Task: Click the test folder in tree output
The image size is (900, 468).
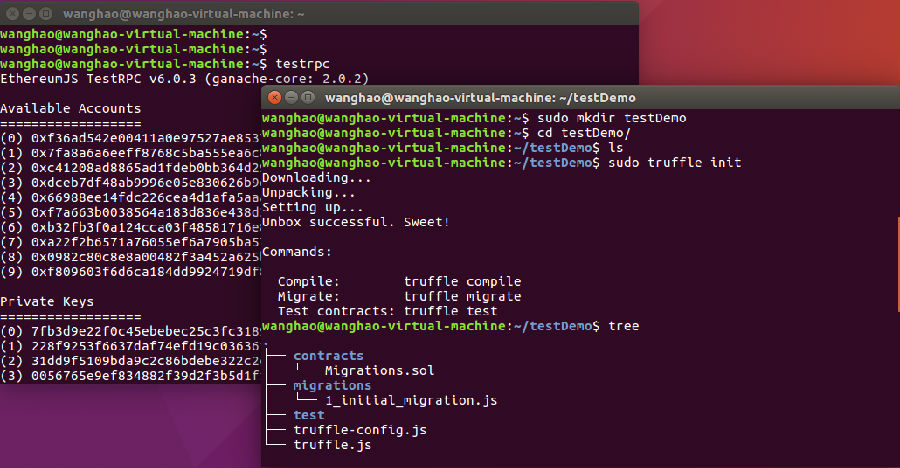Action: [x=308, y=415]
